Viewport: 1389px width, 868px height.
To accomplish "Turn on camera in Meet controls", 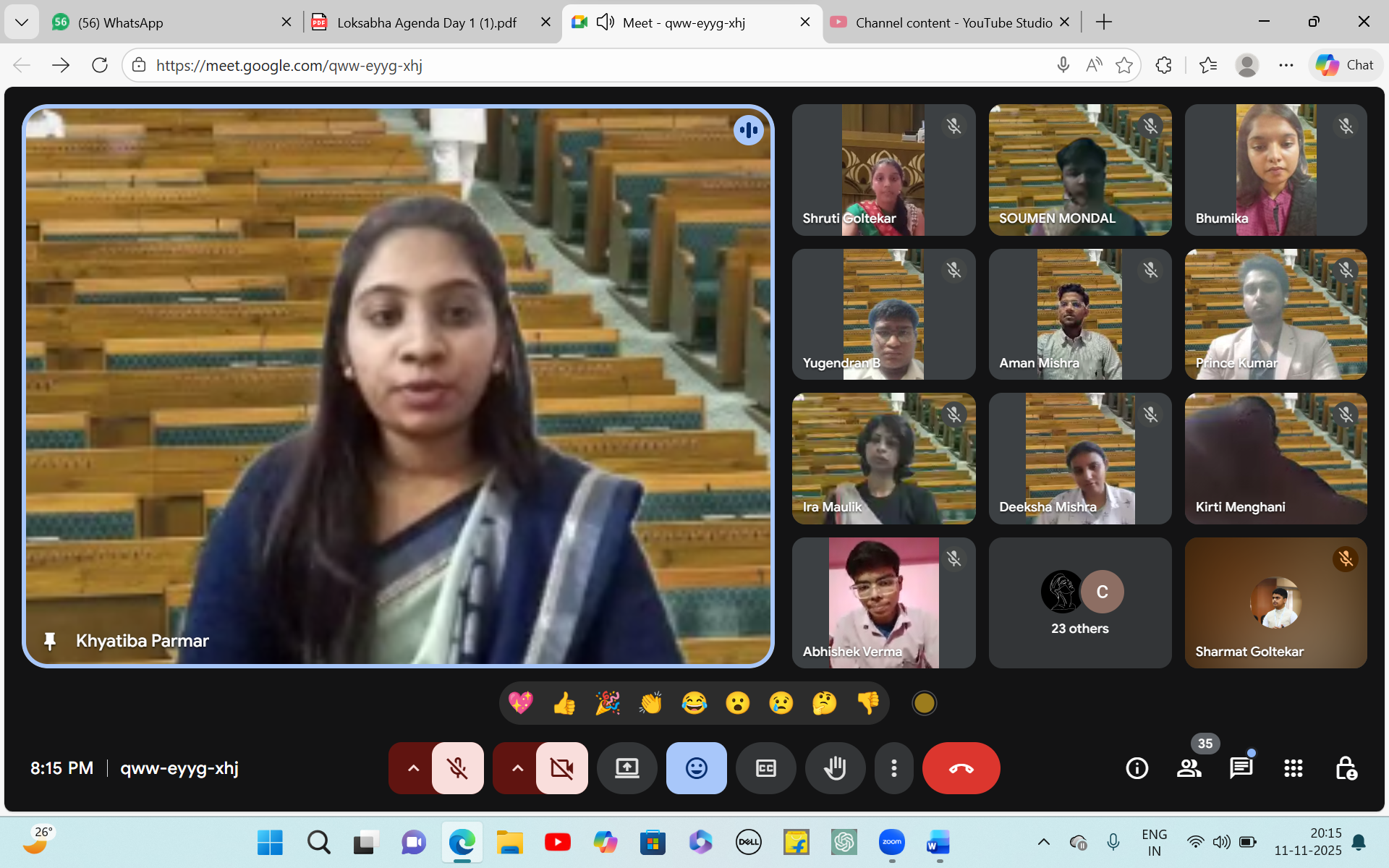I will [561, 768].
